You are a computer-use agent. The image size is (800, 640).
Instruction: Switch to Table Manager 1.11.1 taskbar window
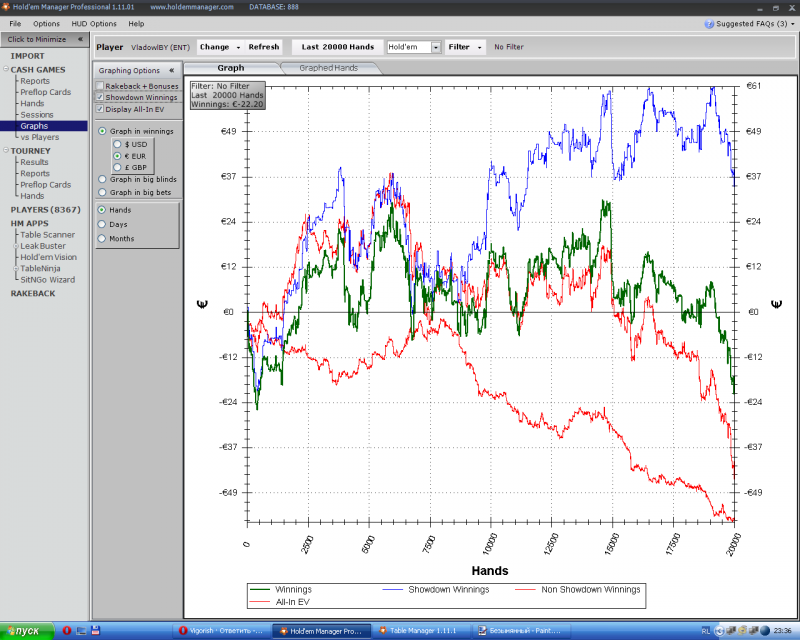(422, 631)
